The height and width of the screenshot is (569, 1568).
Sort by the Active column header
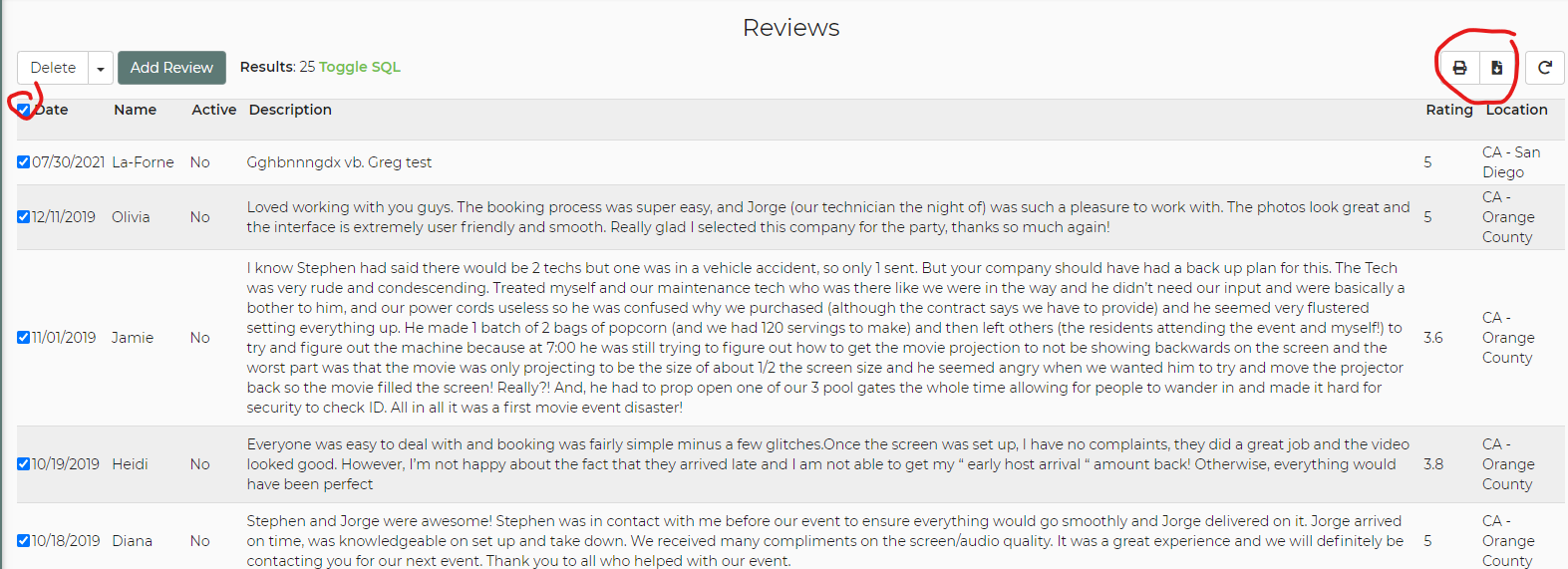click(213, 110)
